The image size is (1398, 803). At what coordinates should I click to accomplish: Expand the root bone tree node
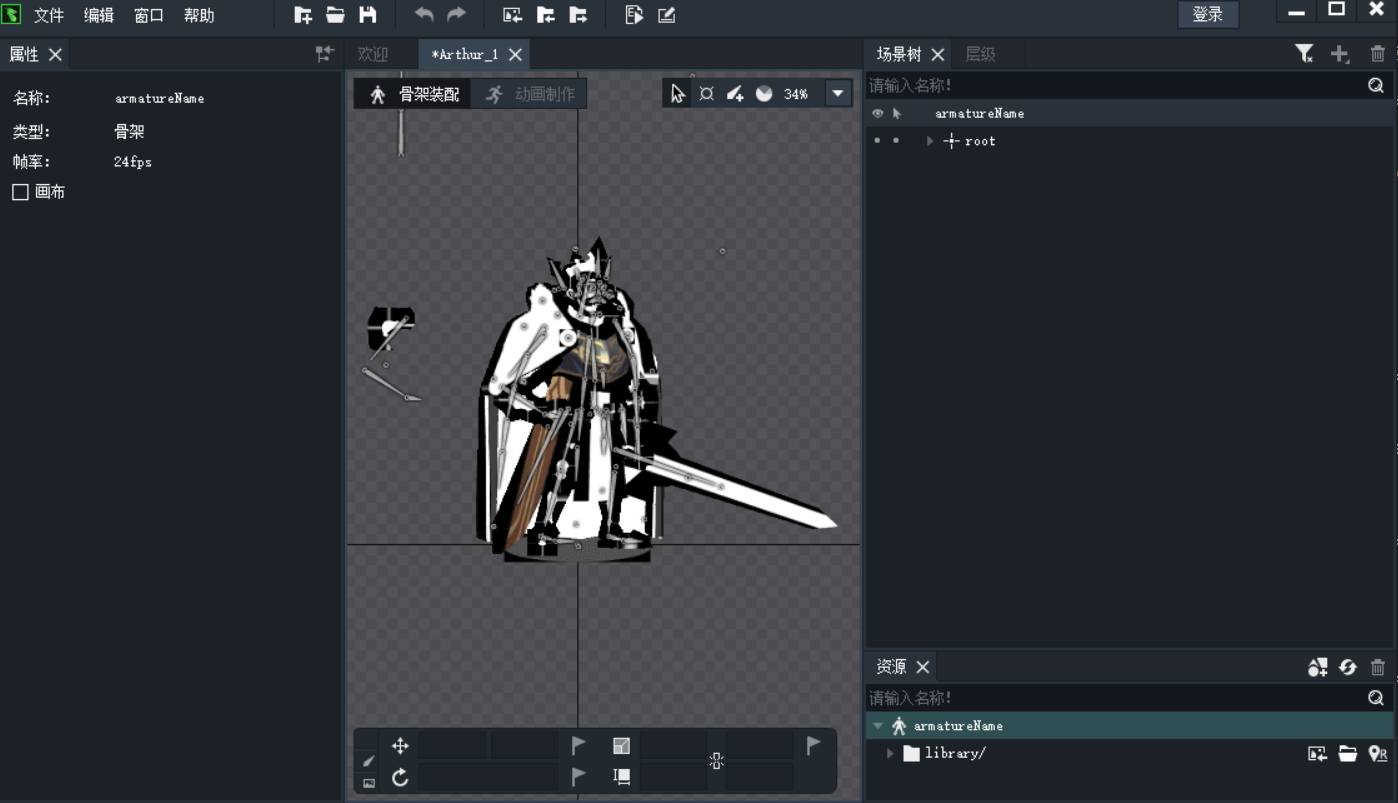click(930, 141)
